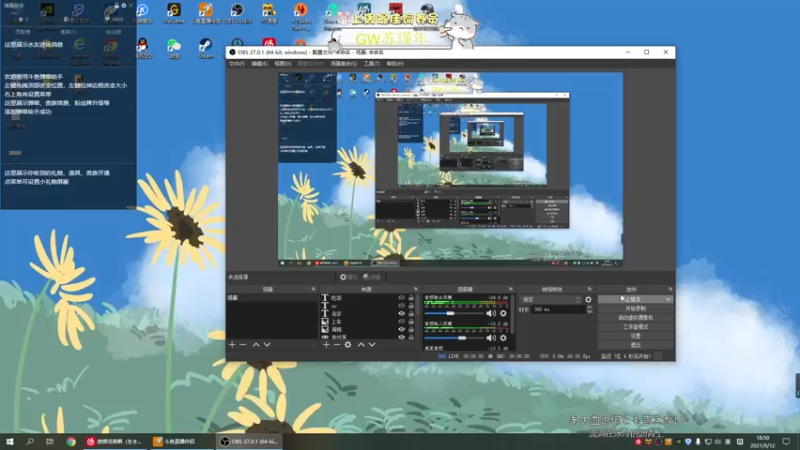Open settings gear of first mixer channel
Viewport: 800px width, 450px height.
503,313
